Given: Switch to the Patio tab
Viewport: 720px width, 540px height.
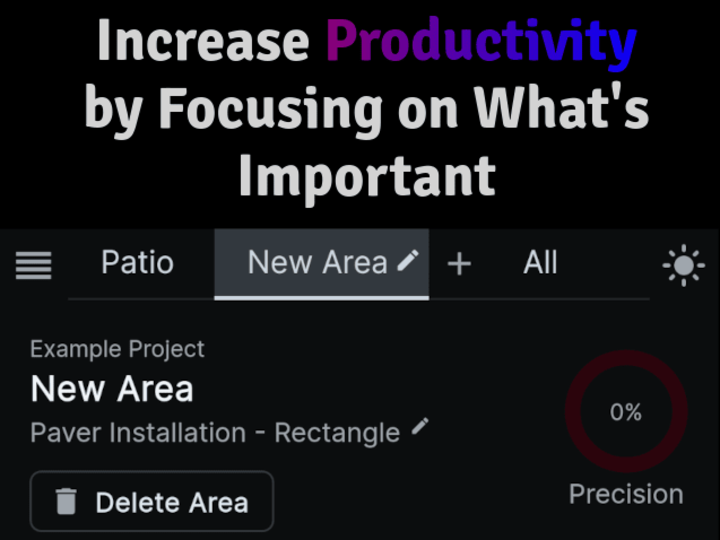Looking at the screenshot, I should pos(137,263).
